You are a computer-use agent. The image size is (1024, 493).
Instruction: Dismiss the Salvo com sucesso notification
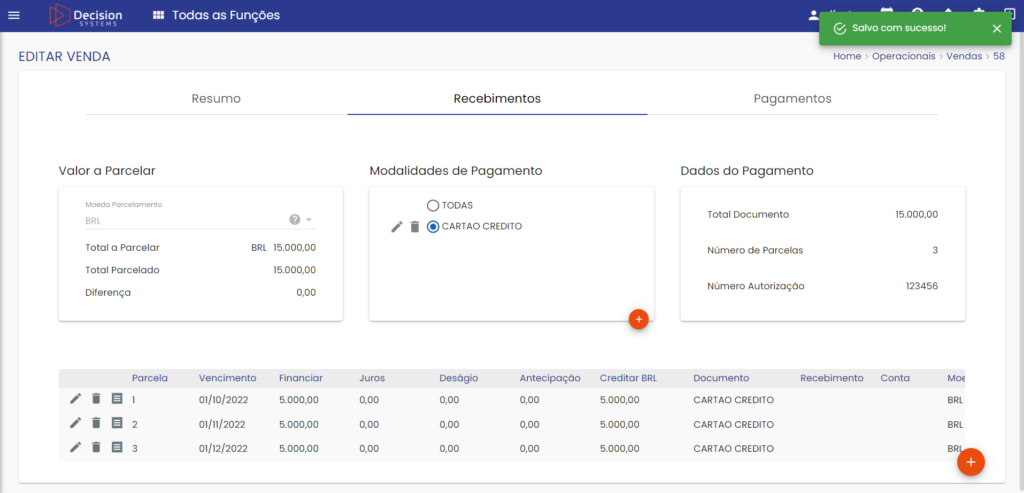[996, 29]
